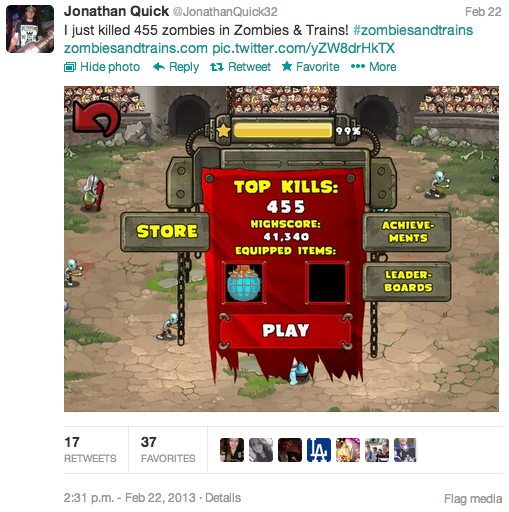Open the ACHIEVEMENTS sign
509x512 pixels.
(407, 231)
